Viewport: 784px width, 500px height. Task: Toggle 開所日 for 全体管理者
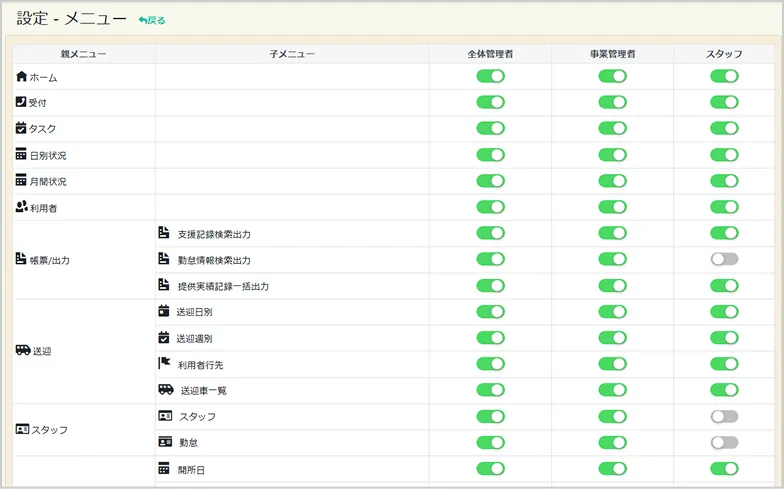(490, 468)
